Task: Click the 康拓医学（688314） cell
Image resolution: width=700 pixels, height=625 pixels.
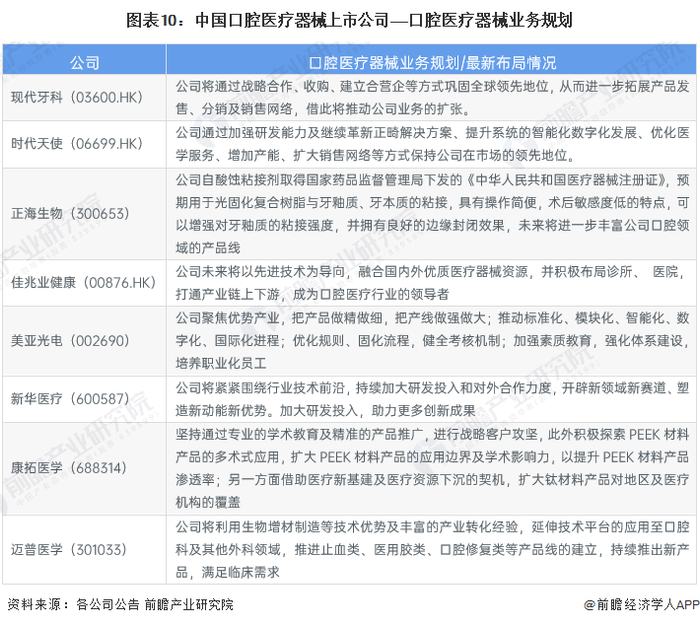Action: coord(84,468)
